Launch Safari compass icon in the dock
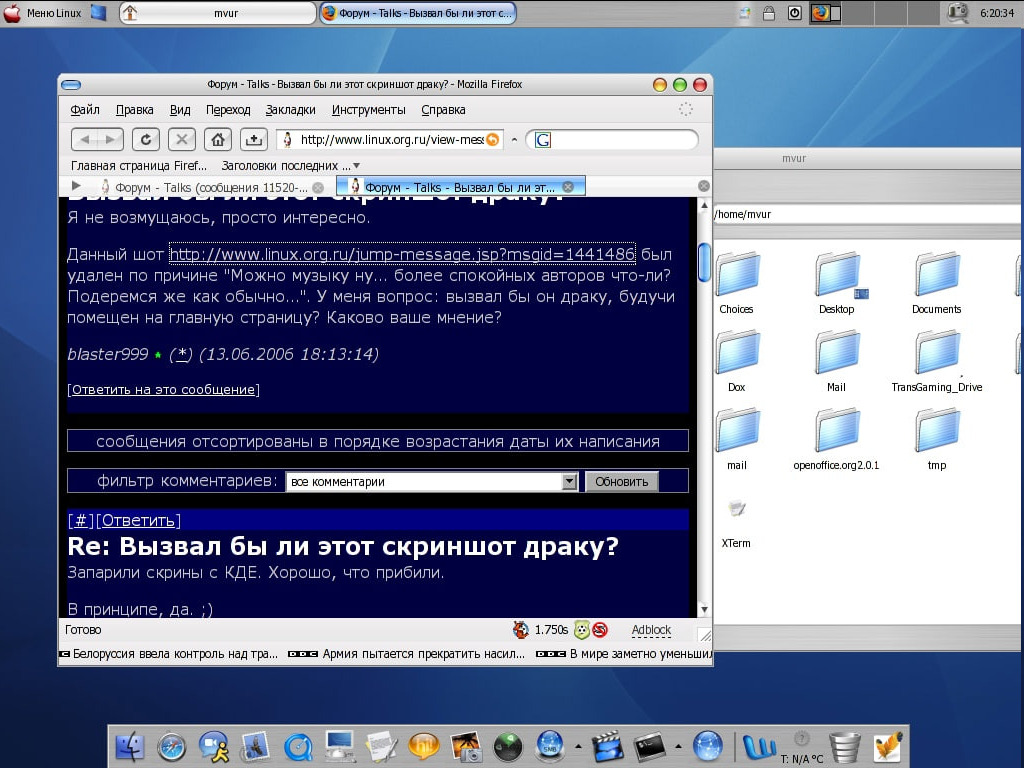1024x768 pixels. 172,746
